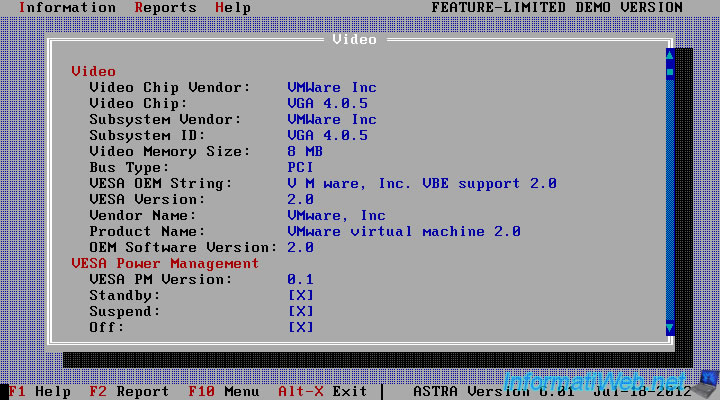Click 2.0 value for VESA Version

point(300,199)
